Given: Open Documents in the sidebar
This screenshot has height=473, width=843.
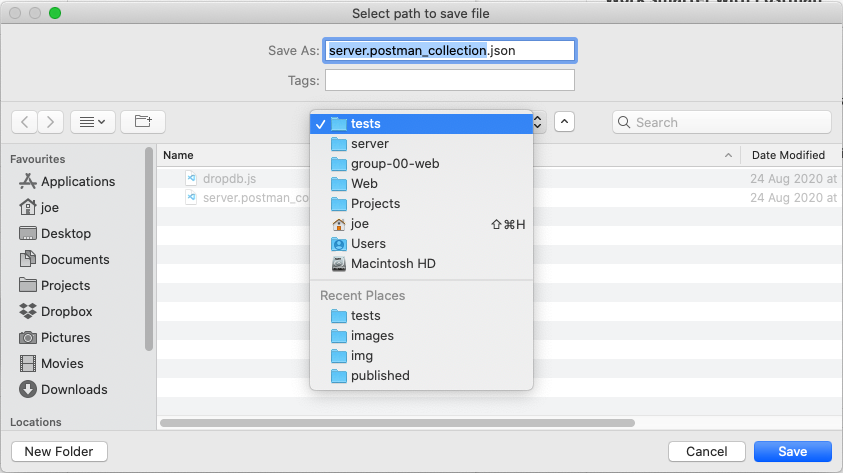Looking at the screenshot, I should [64, 260].
